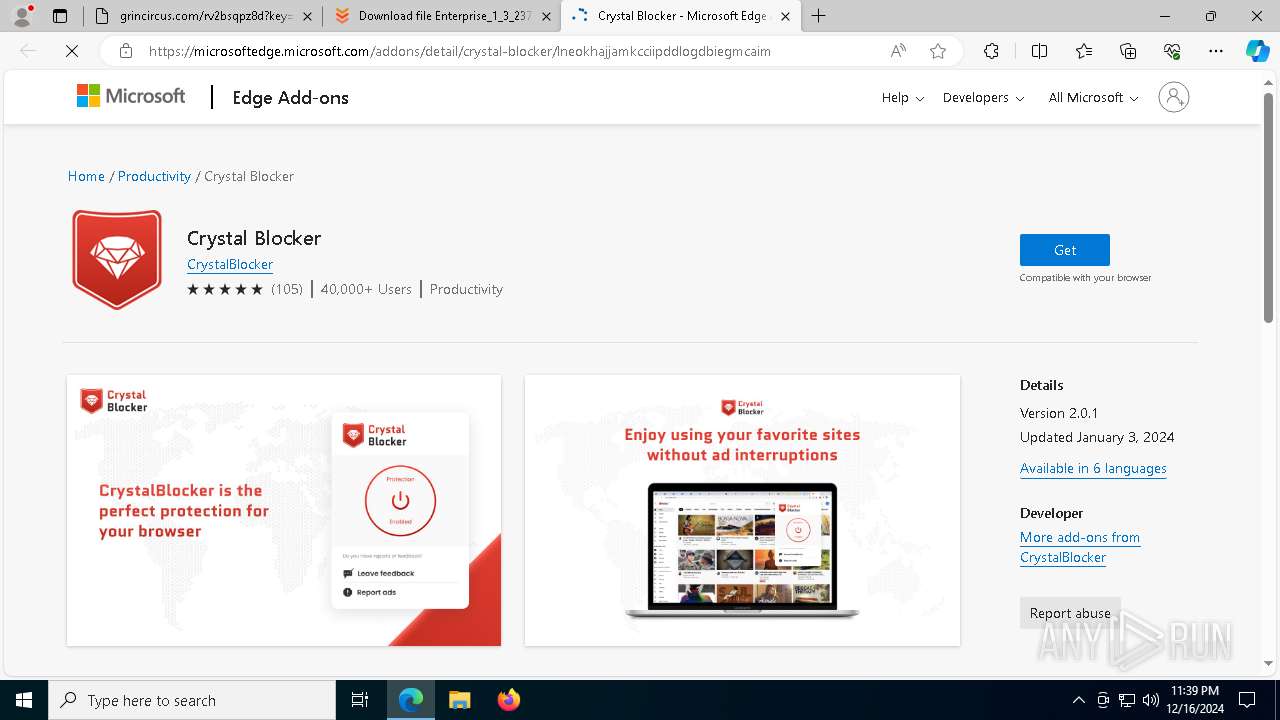Open the Edge Add-ons home title
1280x720 pixels.
coord(290,97)
